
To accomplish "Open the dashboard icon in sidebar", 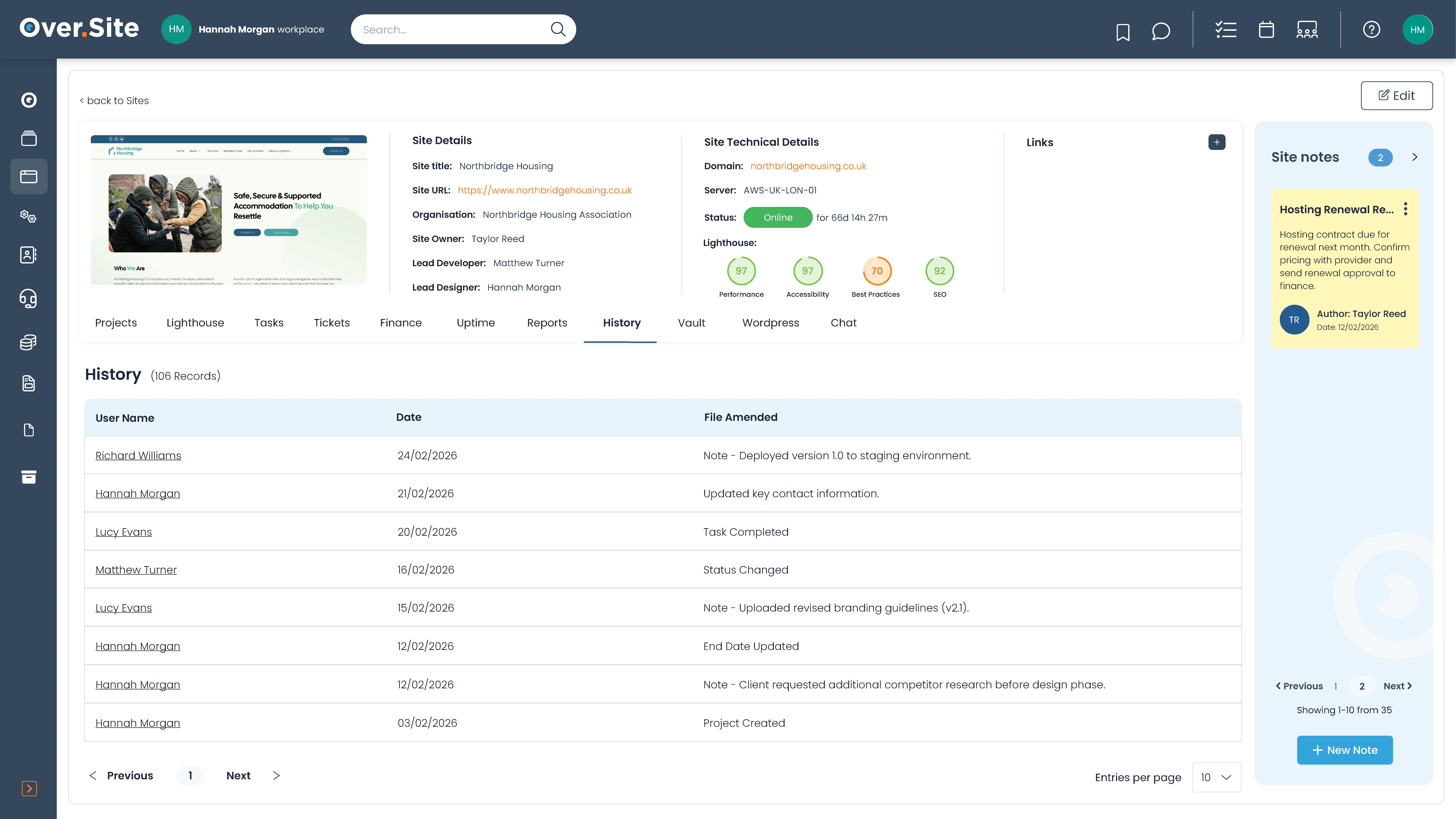I will coord(29,100).
